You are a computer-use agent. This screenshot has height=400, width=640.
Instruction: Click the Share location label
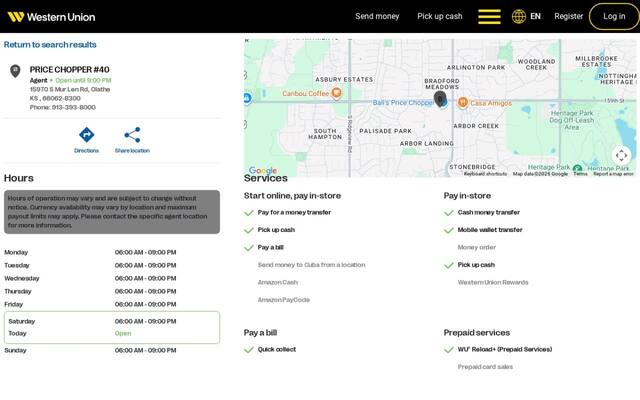coord(132,151)
